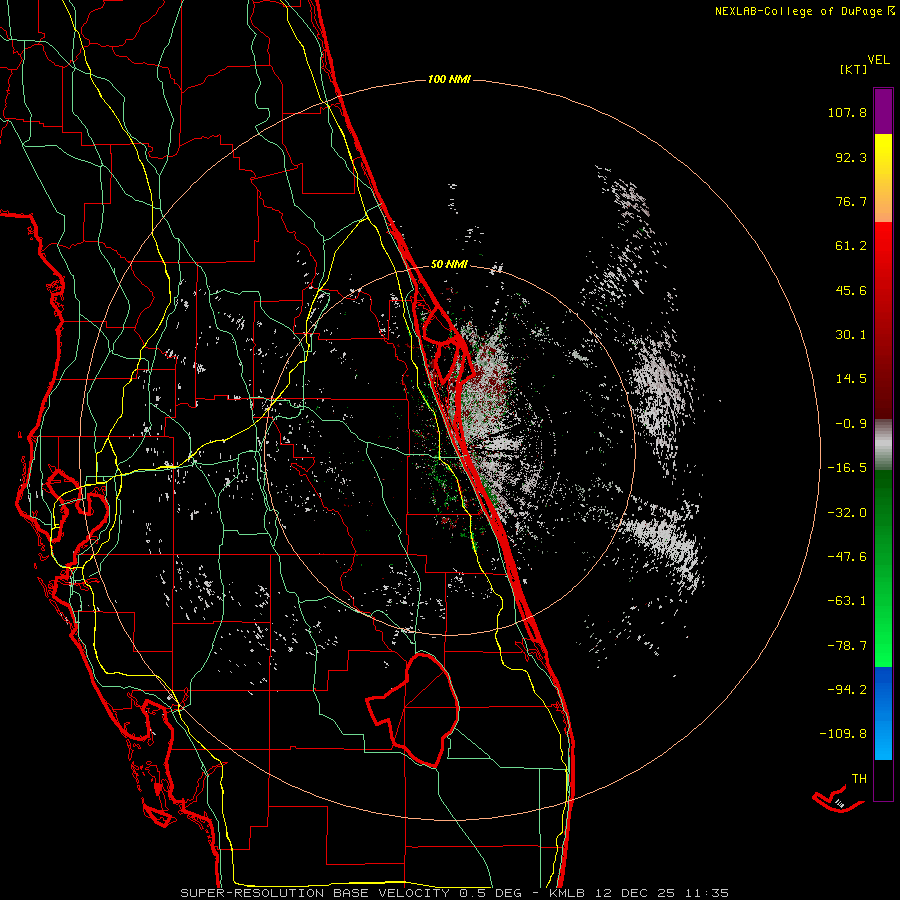Click the red logo beside color bar
Image resolution: width=900 pixels, height=900 pixels.
(839, 799)
